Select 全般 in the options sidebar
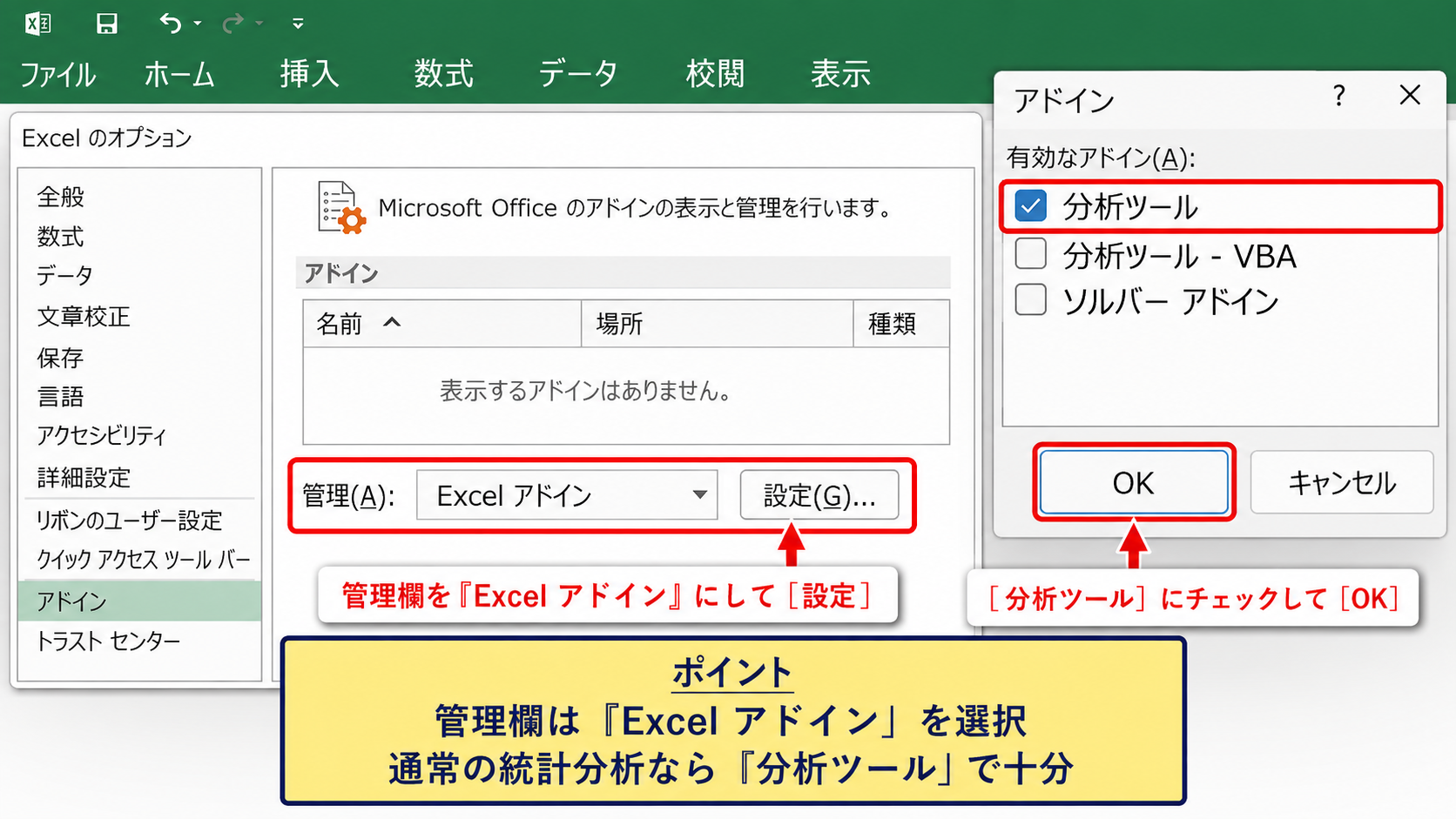 [139, 197]
